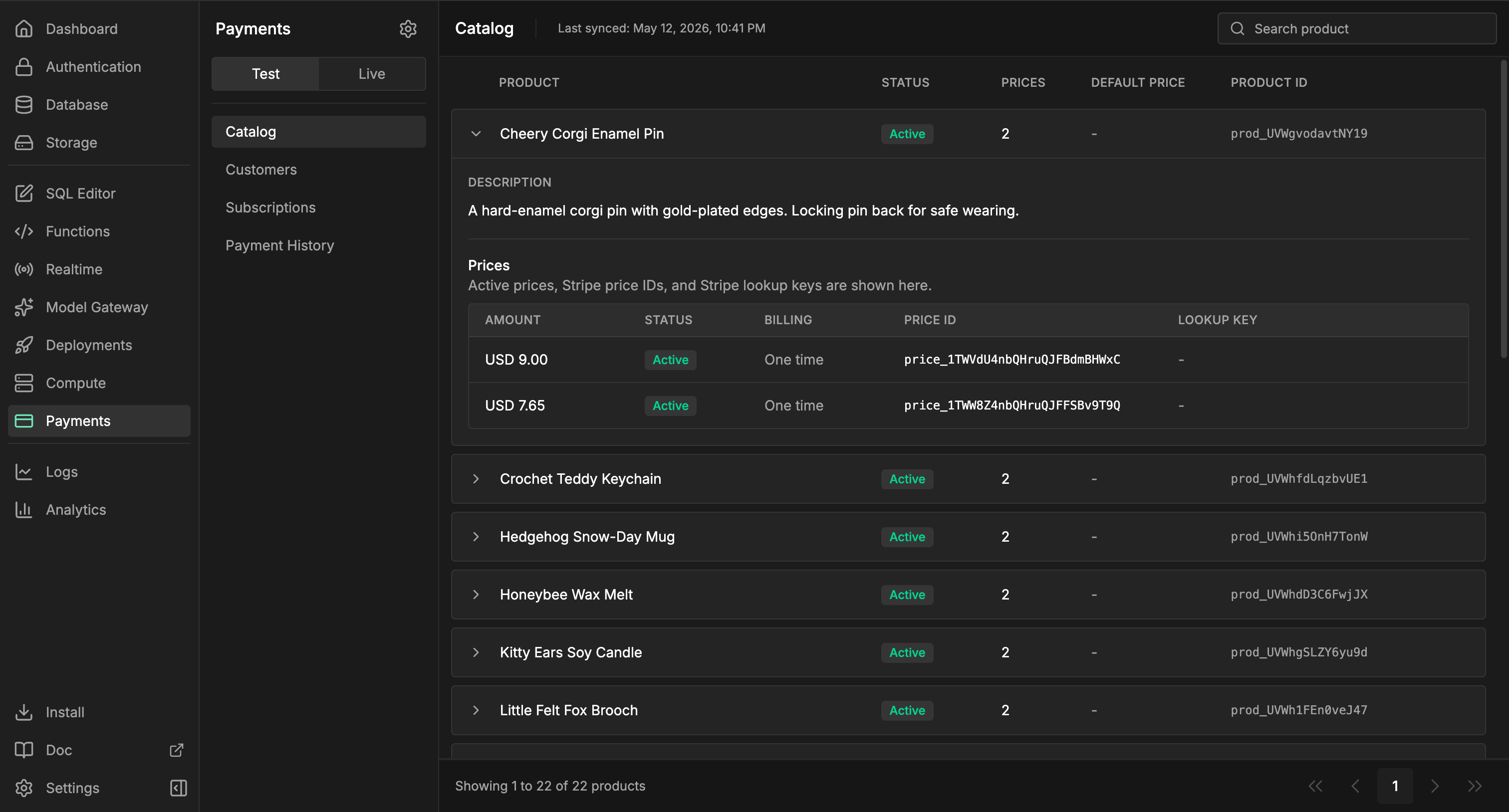
Task: Click the Hedgehog Snow-Day Mug name
Action: pyautogui.click(x=587, y=537)
